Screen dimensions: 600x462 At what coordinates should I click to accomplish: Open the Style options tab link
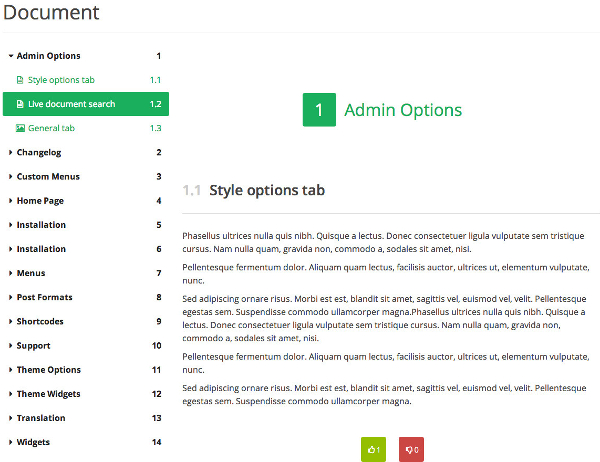click(61, 80)
